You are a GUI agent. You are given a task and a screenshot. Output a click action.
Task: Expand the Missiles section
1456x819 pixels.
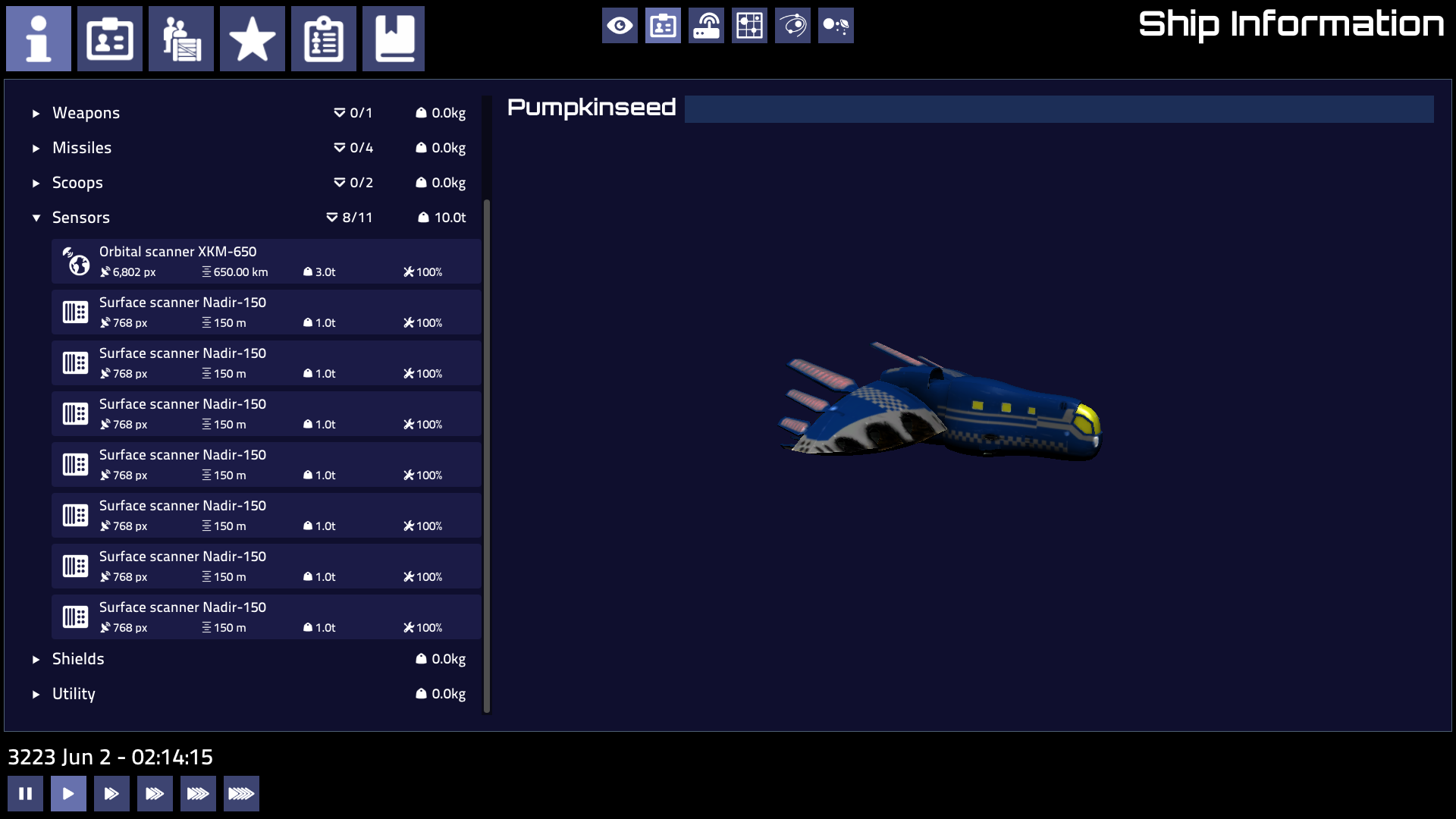point(82,147)
